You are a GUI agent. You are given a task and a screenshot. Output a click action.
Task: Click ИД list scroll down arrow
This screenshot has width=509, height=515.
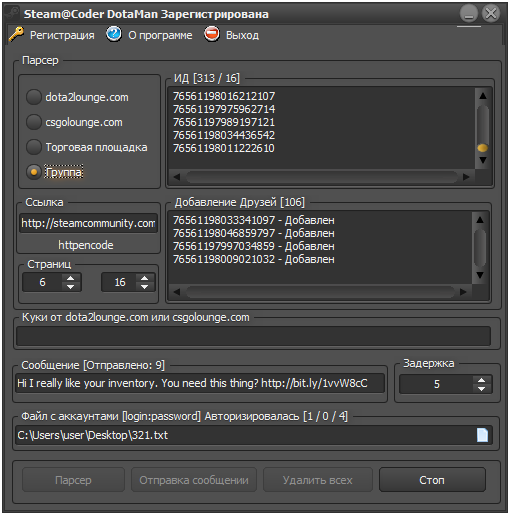483,160
